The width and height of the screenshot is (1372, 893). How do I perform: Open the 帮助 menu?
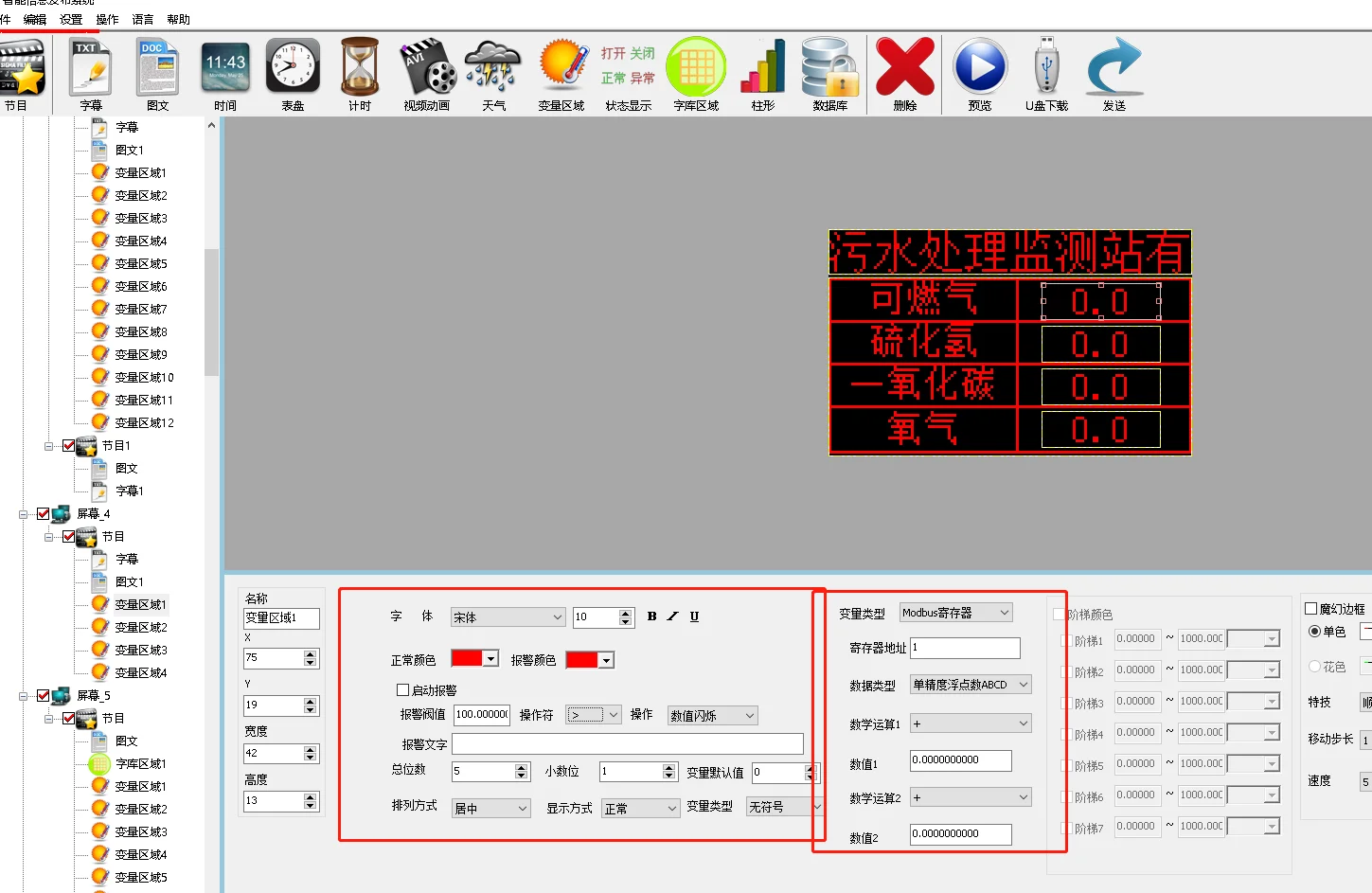(178, 19)
